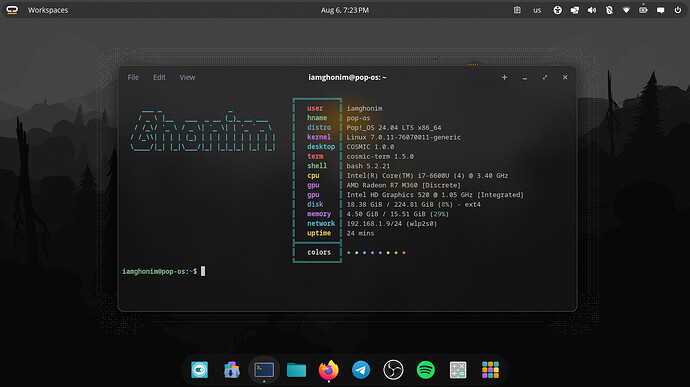
Task: Open the date and time calendar
Action: [x=345, y=10]
